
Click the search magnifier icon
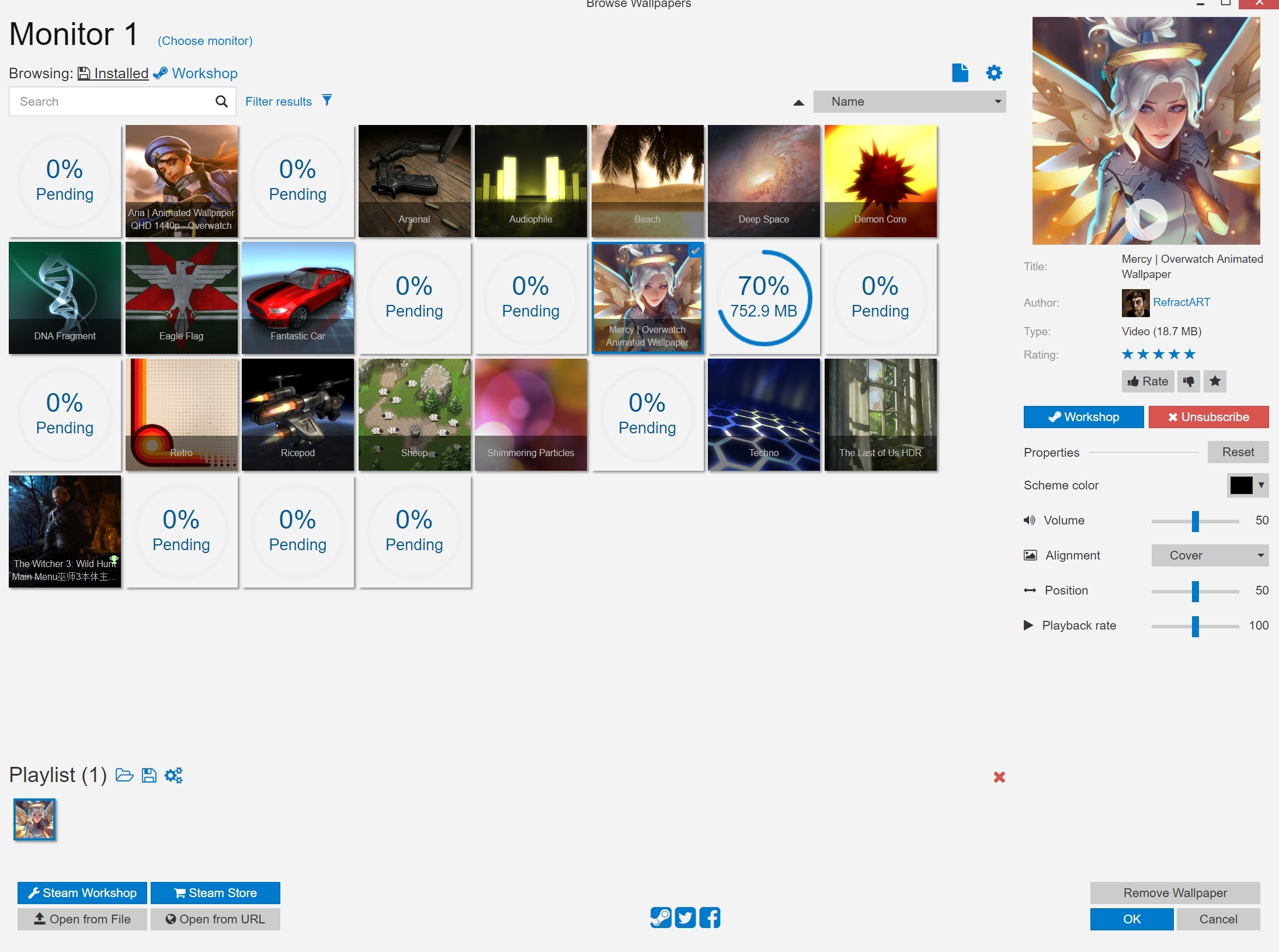pos(221,102)
